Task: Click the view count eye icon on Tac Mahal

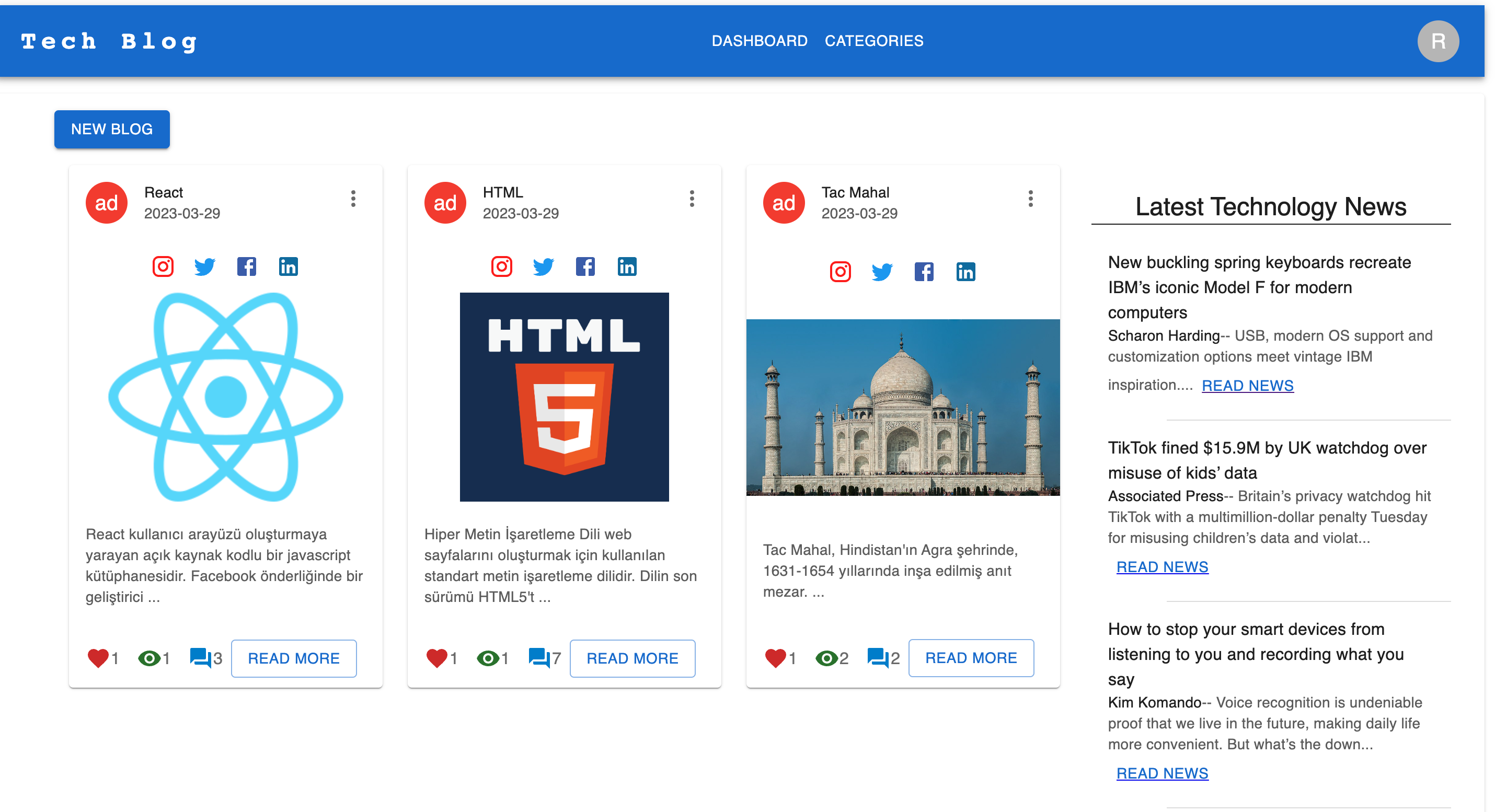Action: coord(826,657)
